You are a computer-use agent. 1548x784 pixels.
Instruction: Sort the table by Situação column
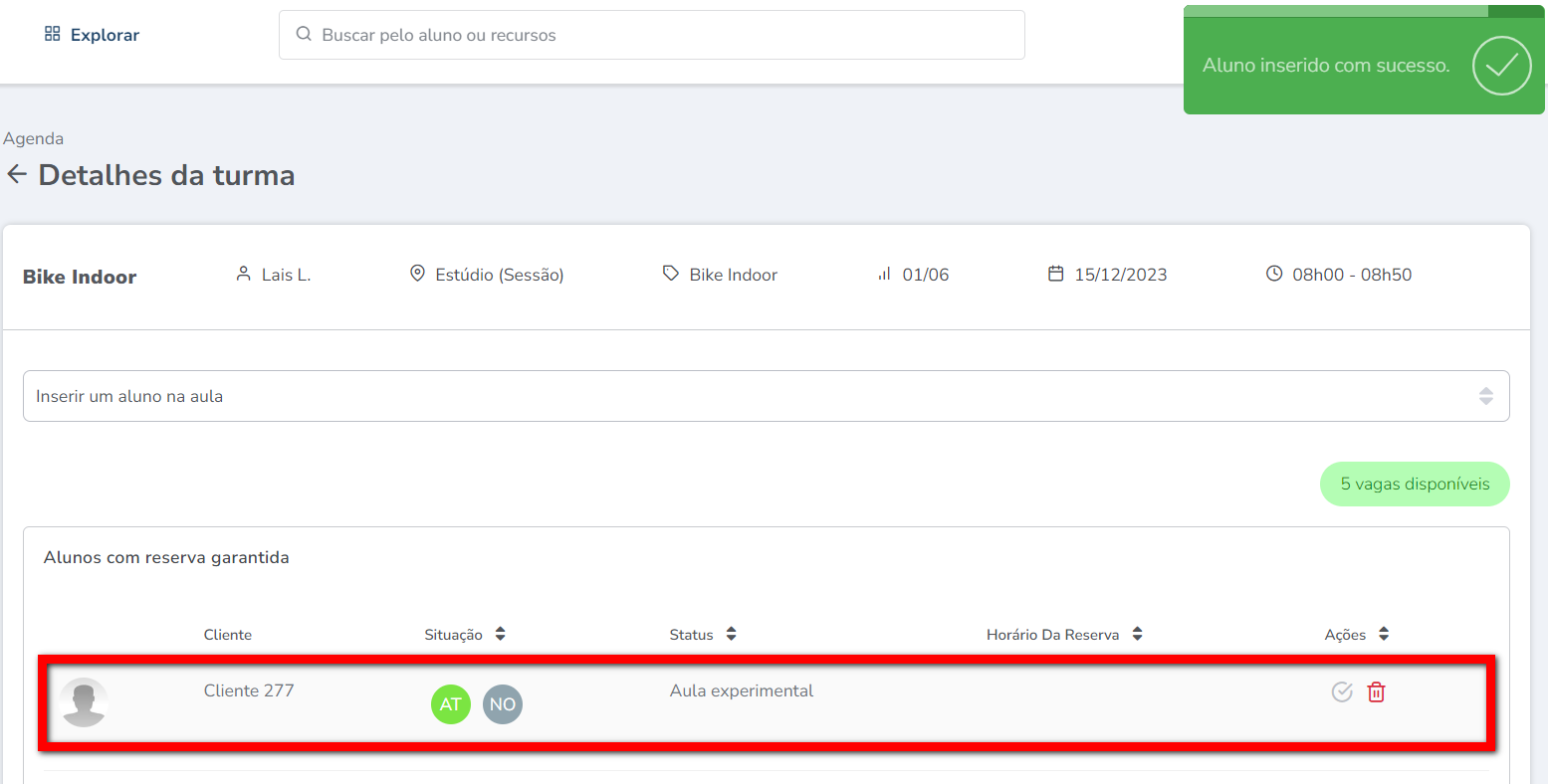click(x=500, y=635)
